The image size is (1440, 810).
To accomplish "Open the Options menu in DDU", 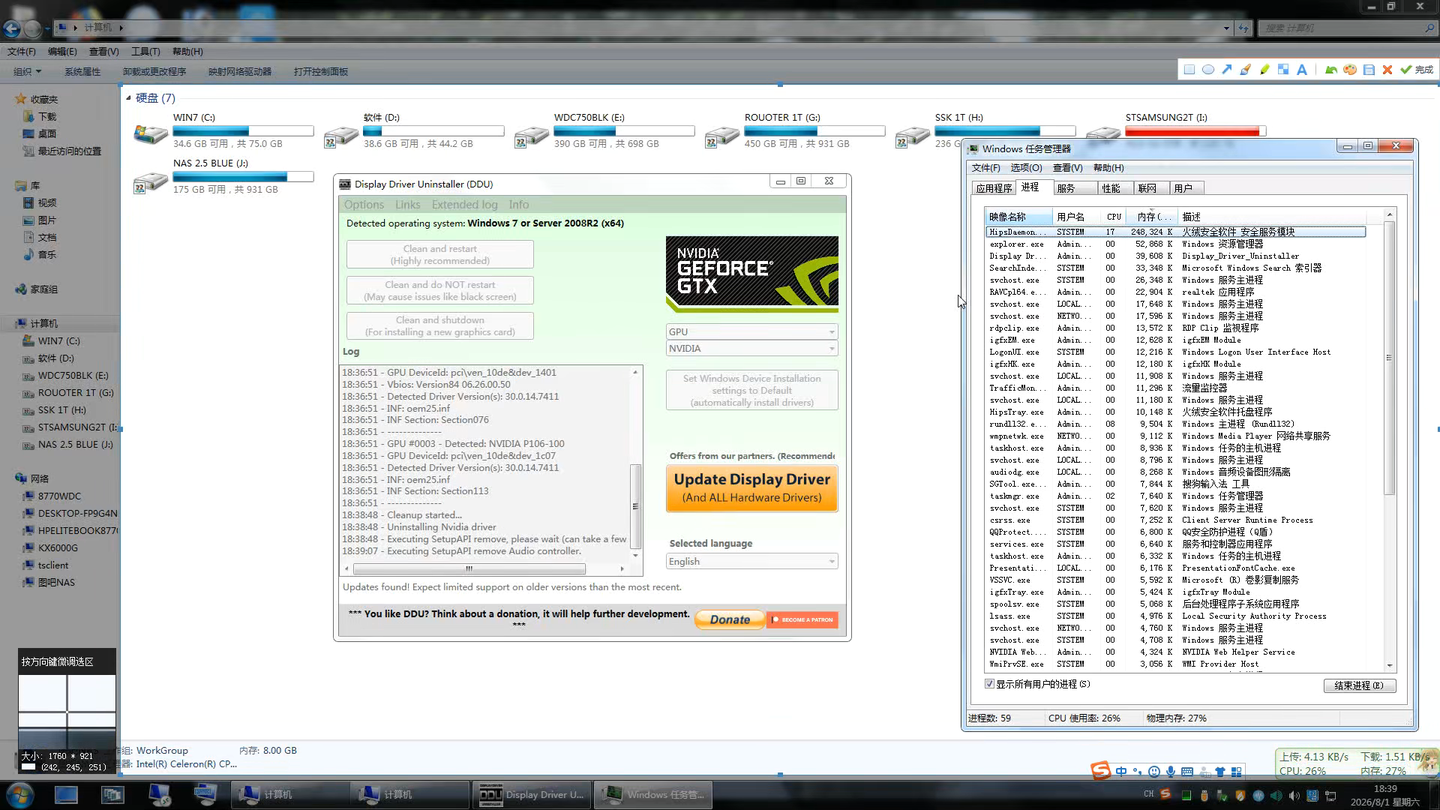I will point(364,205).
